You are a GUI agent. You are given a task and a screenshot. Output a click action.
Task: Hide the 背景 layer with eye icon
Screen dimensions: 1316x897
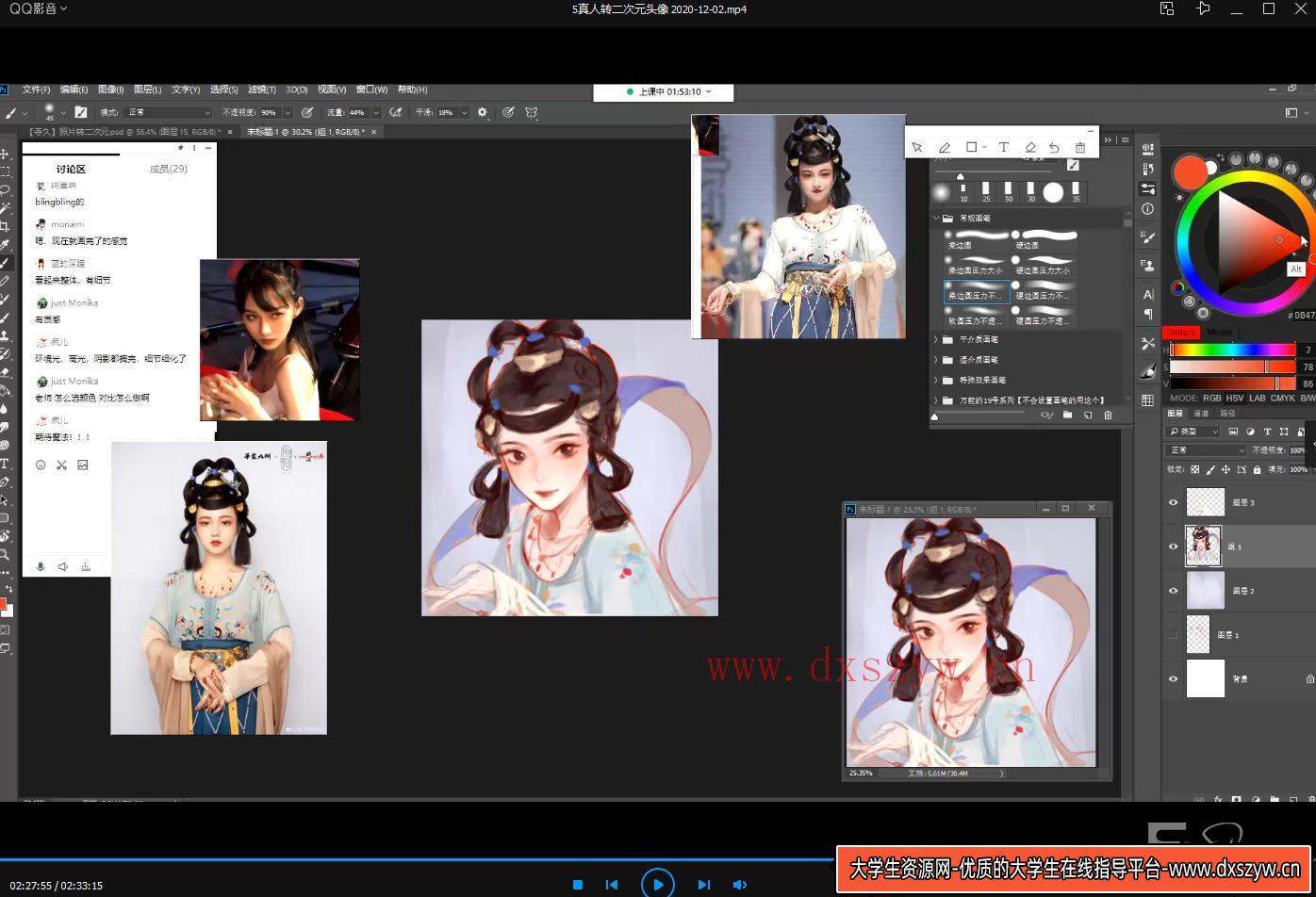pos(1174,678)
